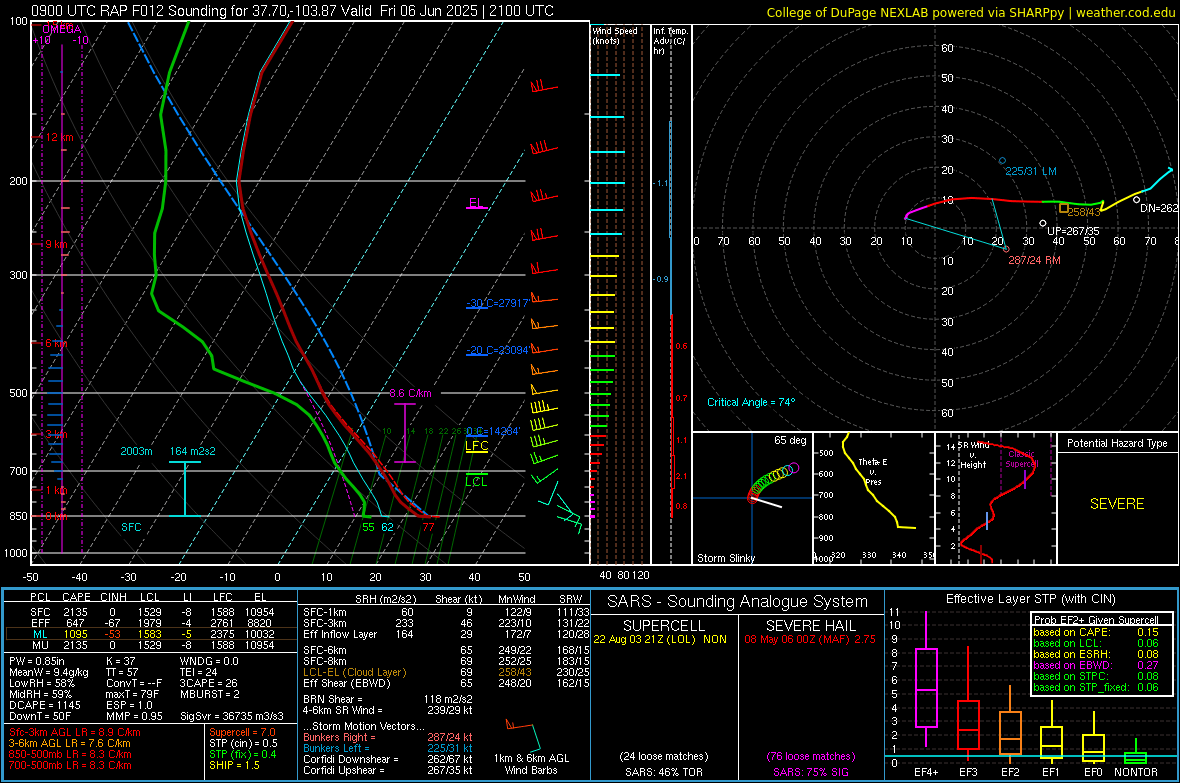Click the -30 C=27917' height label
Image resolution: width=1180 pixels, height=783 pixels.
click(x=497, y=303)
